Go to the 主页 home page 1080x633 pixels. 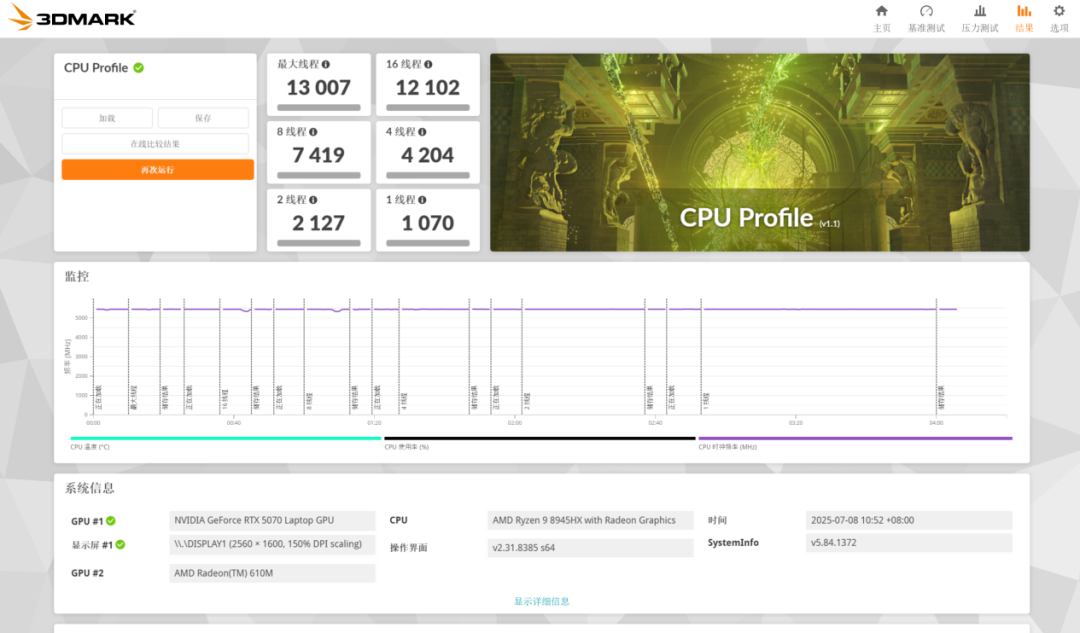(882, 19)
